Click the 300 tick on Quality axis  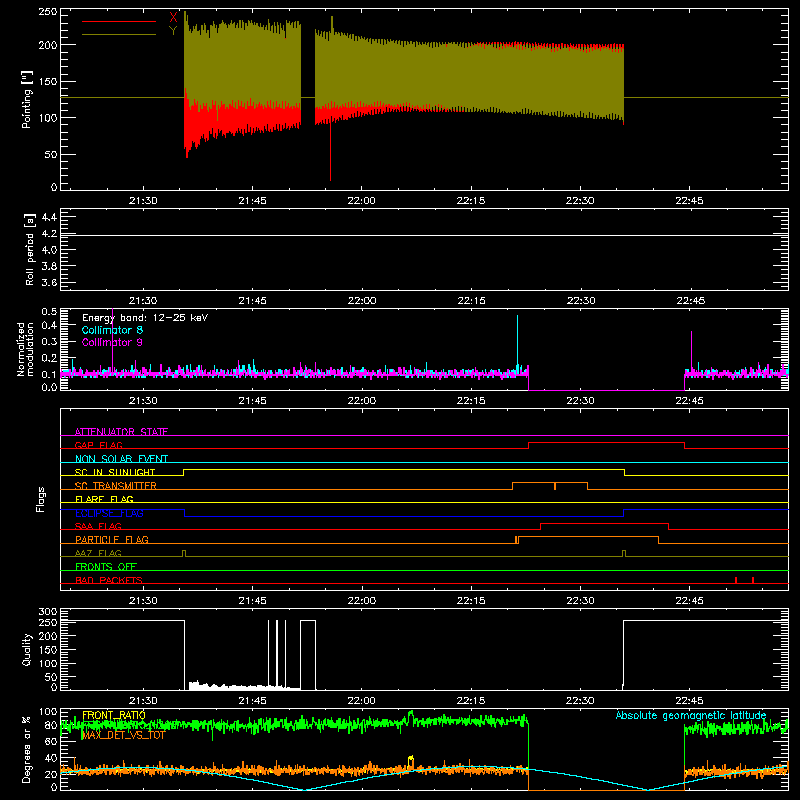48,612
